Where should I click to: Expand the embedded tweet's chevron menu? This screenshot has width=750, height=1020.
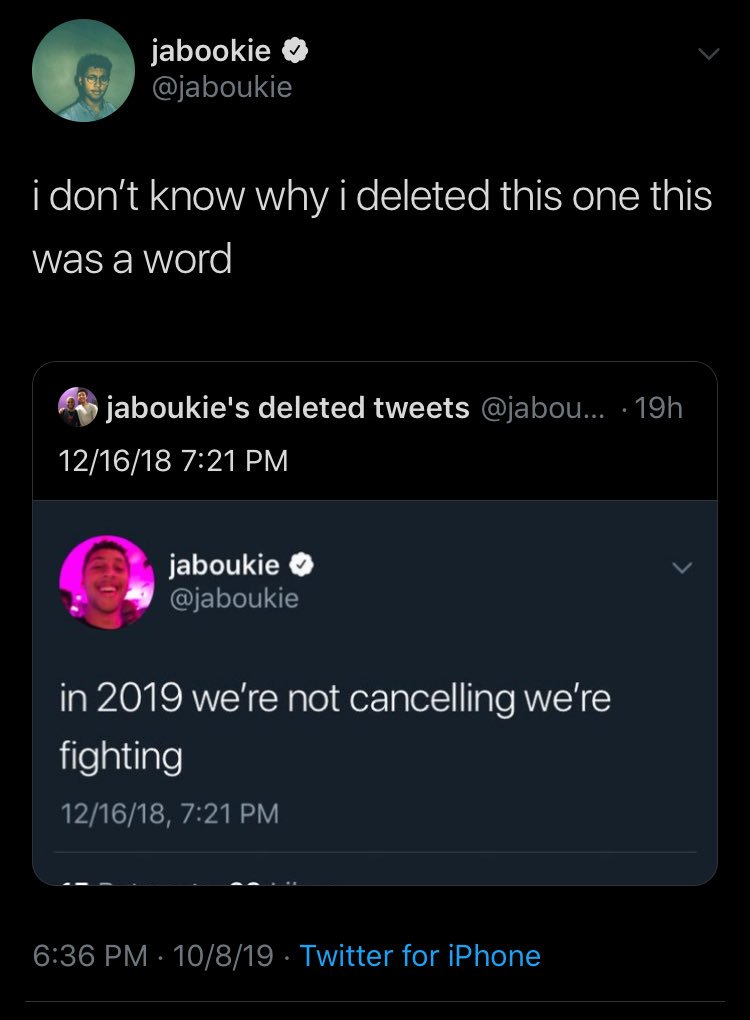(x=681, y=566)
